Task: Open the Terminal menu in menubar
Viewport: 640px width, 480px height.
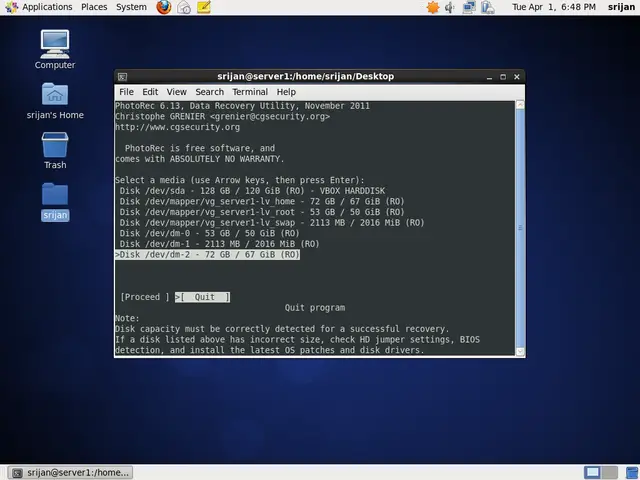Action: click(x=250, y=92)
